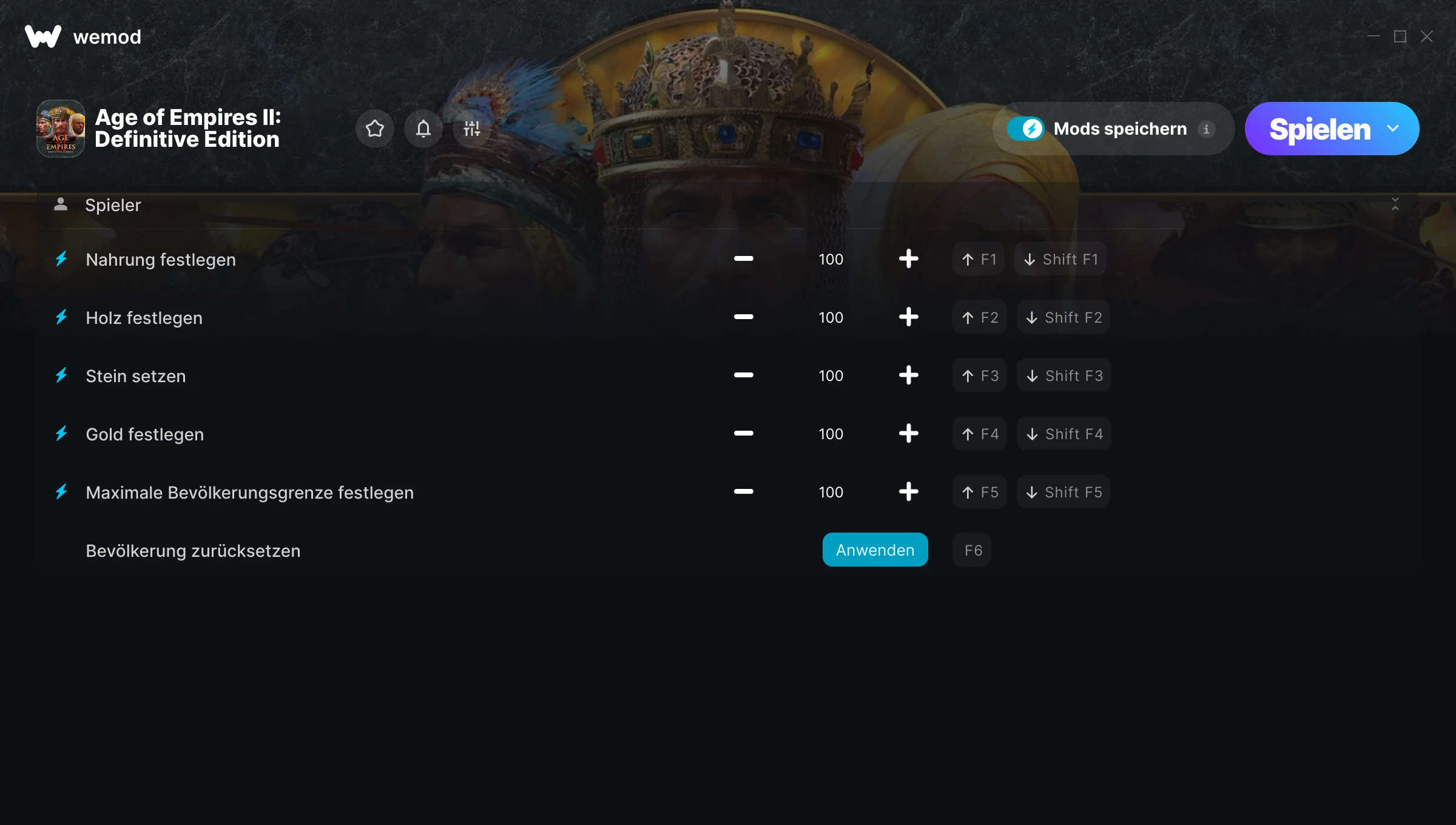Increase Gold festlegen with plus icon

pos(908,434)
